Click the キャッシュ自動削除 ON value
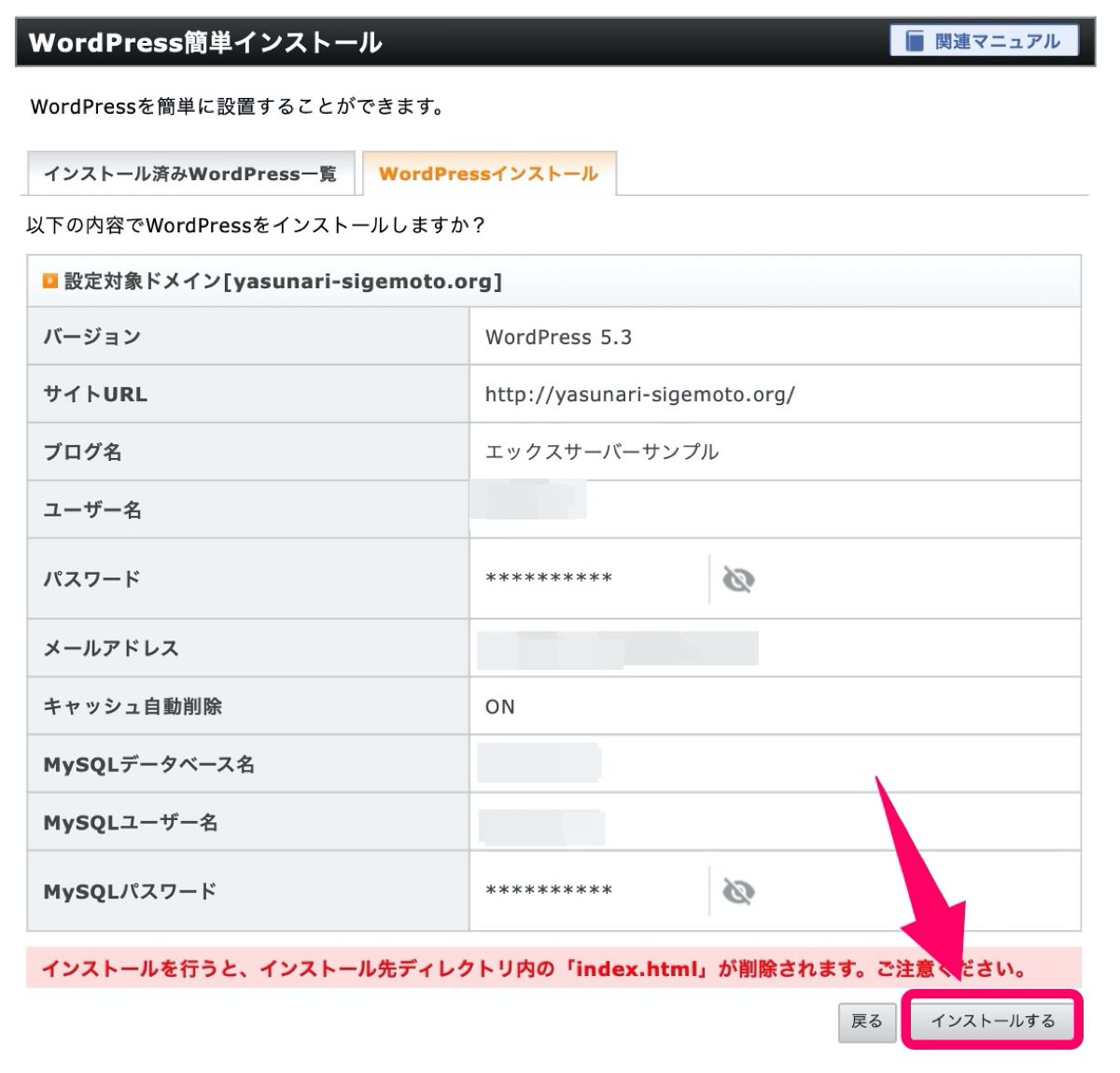1120x1073 pixels. click(x=500, y=707)
